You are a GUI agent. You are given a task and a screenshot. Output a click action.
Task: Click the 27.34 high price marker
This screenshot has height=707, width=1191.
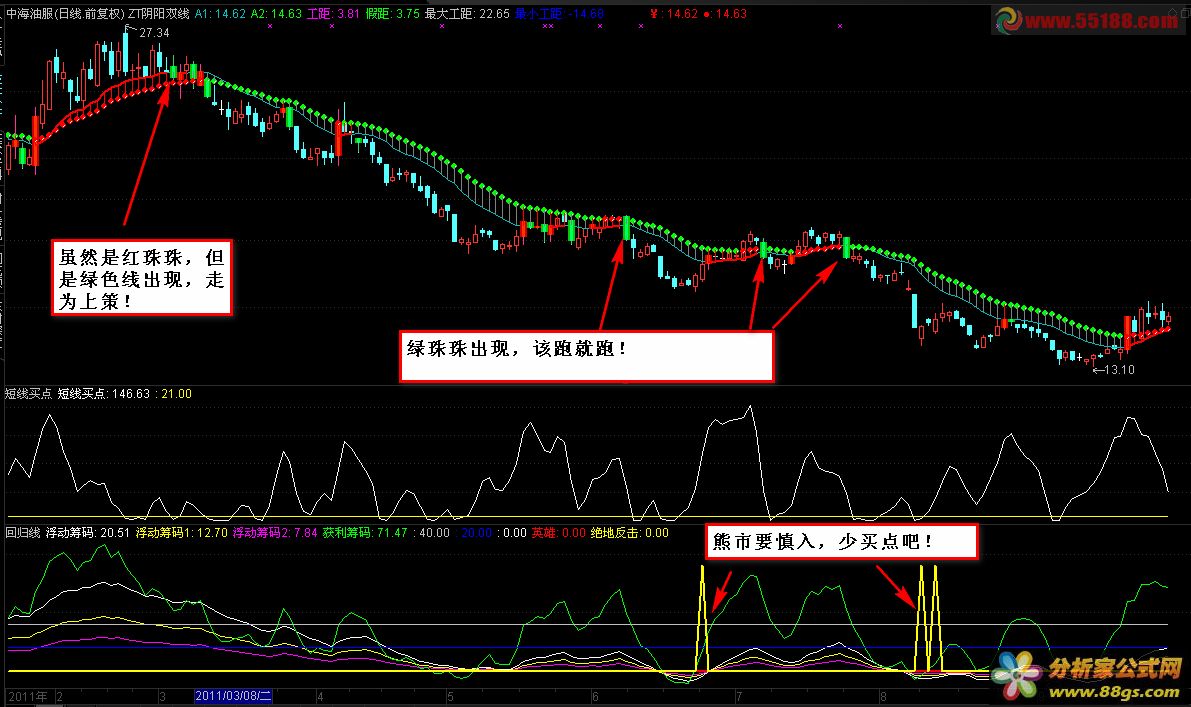(154, 33)
